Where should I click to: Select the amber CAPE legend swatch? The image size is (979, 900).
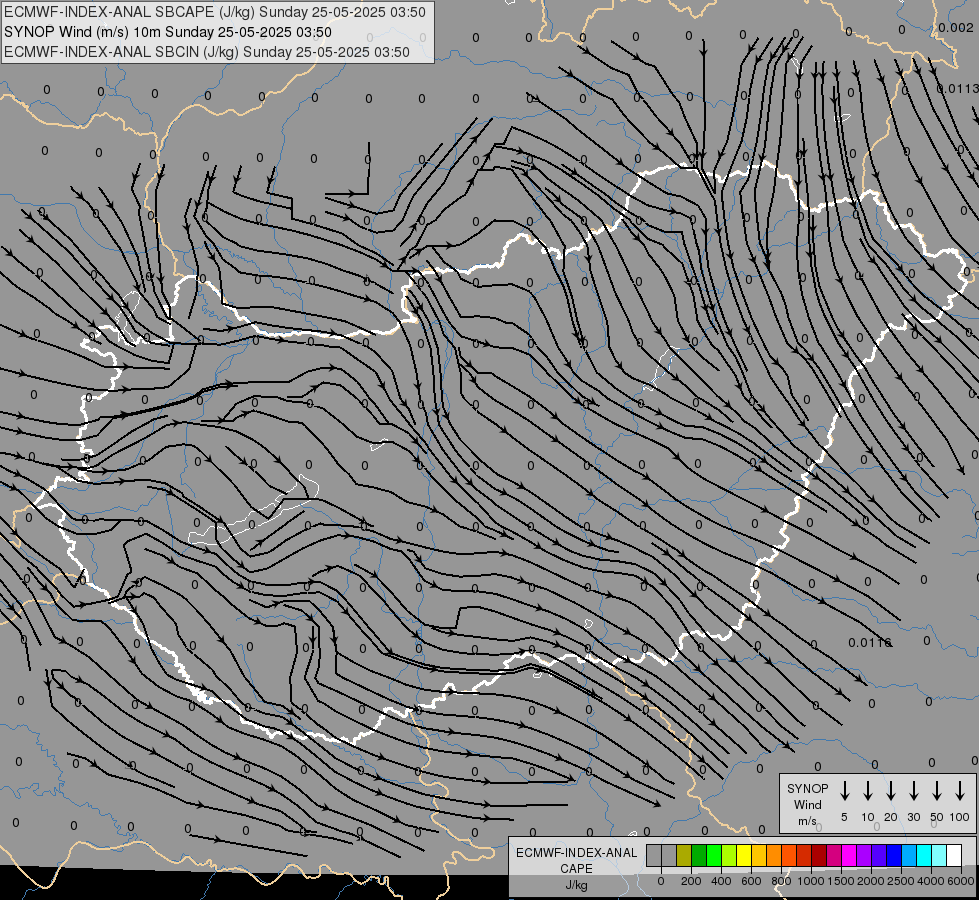759,855
